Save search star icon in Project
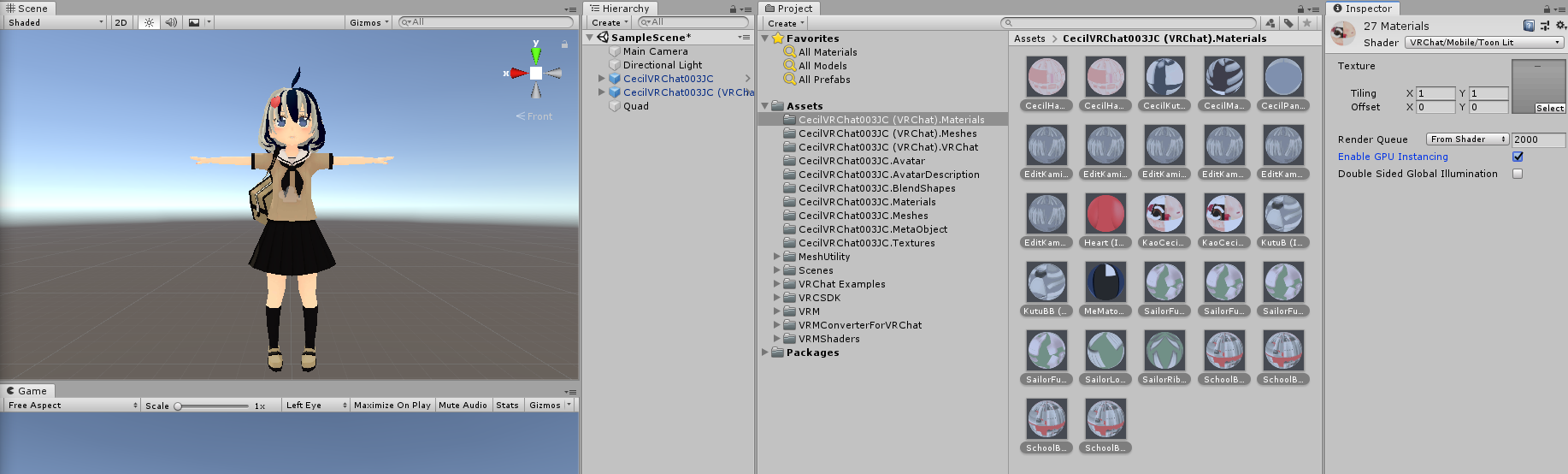The width and height of the screenshot is (1568, 474). pyautogui.click(x=1306, y=23)
